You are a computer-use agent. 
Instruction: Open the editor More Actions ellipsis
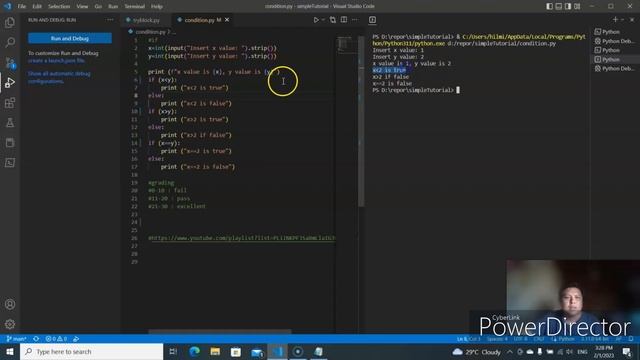click(x=354, y=20)
